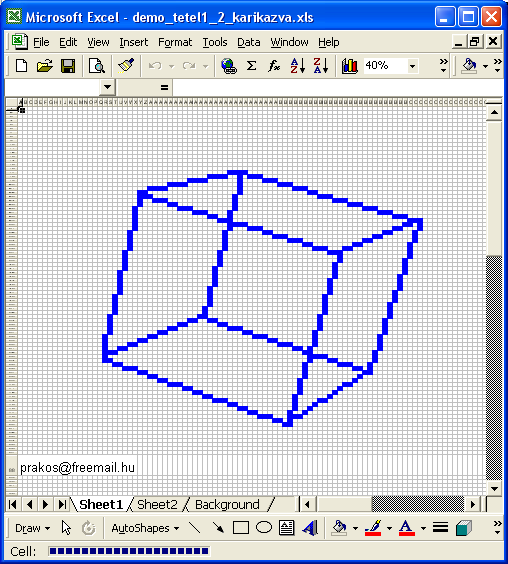Open the Edit menu

(68, 42)
